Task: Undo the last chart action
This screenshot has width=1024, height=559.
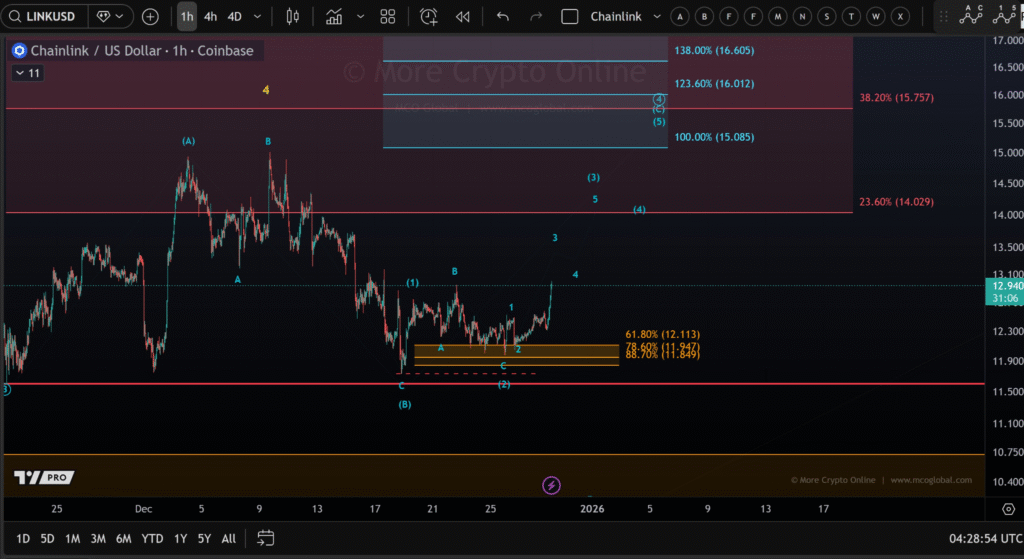Action: pos(502,17)
